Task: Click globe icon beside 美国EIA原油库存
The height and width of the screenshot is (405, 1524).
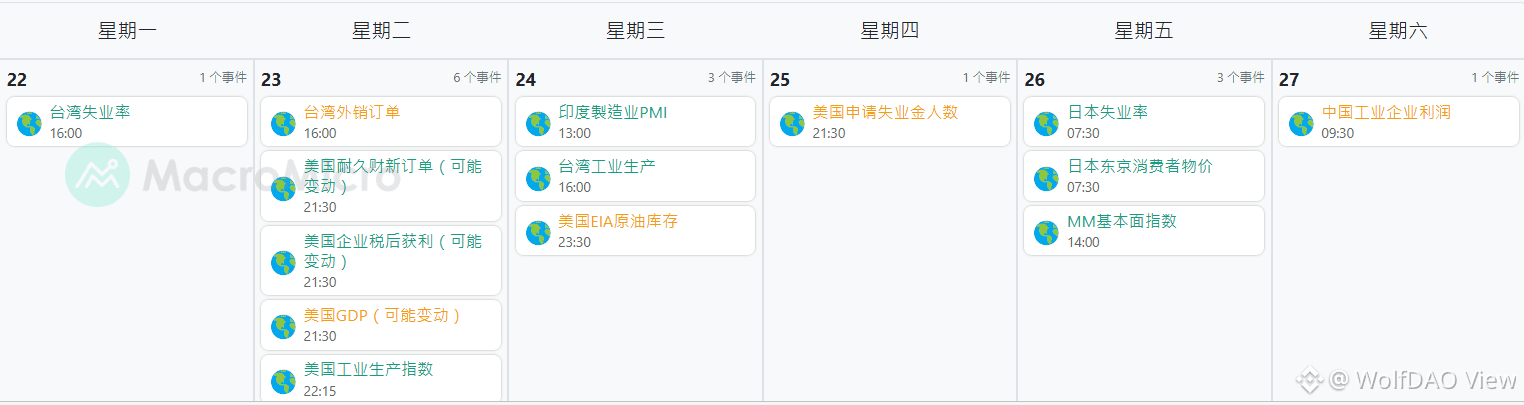Action: [x=538, y=232]
